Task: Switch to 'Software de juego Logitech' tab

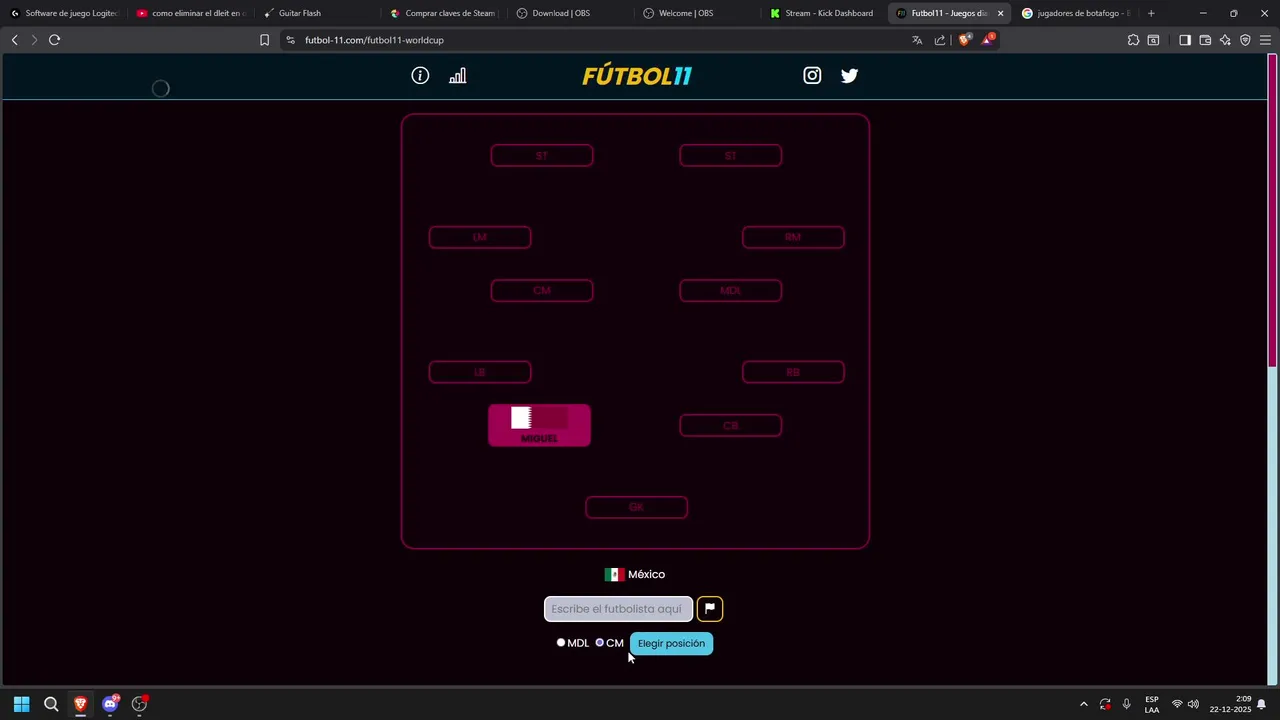Action: [64, 13]
